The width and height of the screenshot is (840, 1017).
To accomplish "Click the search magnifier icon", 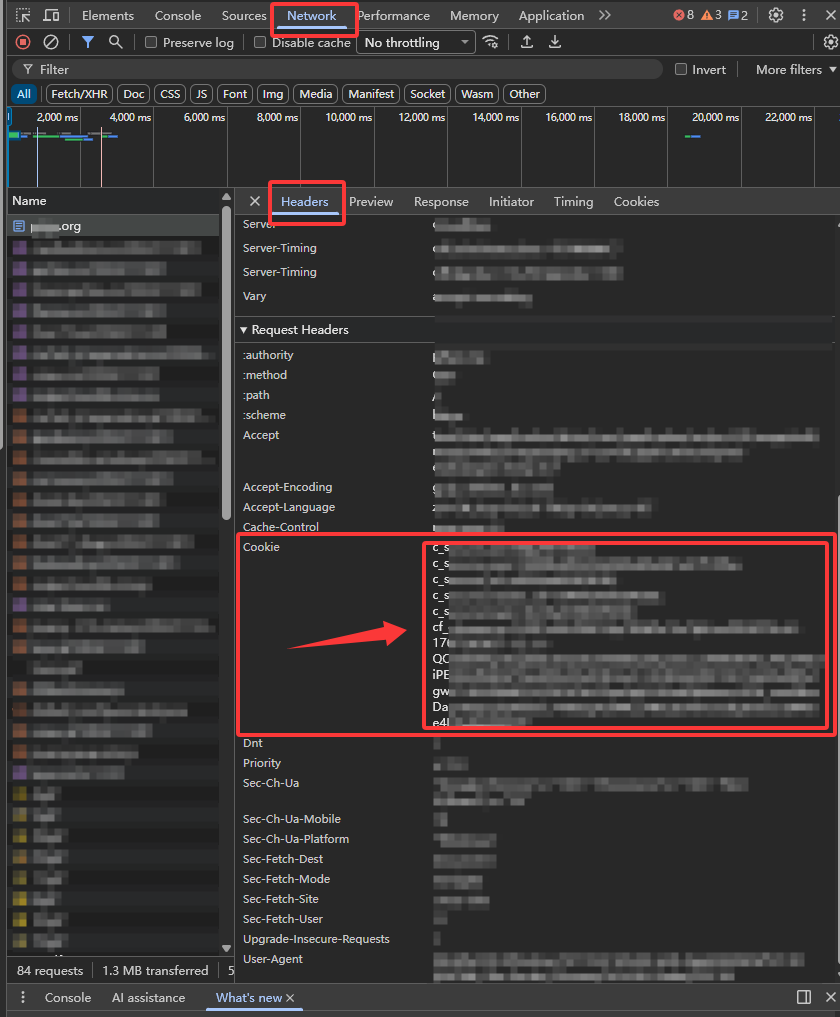I will pos(116,42).
